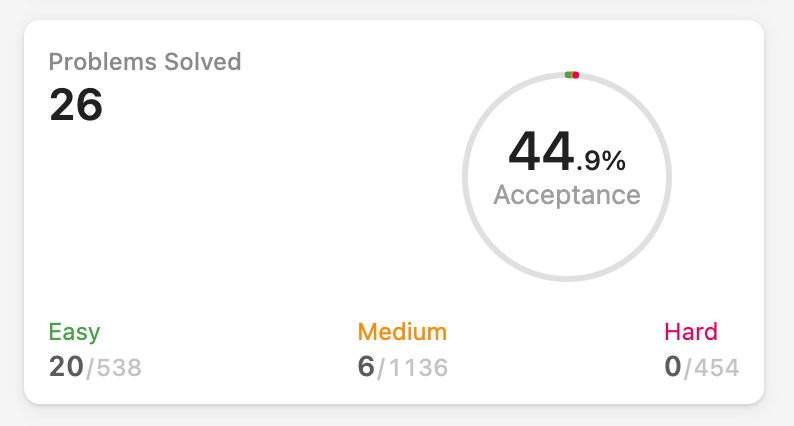Click the .9% decimal portion
The height and width of the screenshot is (426, 794).
pyautogui.click(x=601, y=161)
